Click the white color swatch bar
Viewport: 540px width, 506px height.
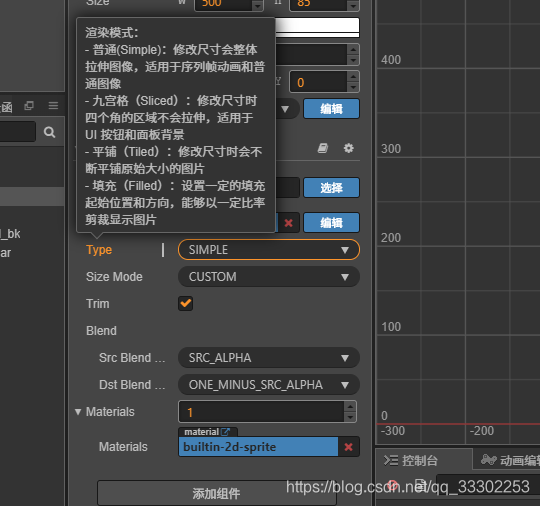318,28
